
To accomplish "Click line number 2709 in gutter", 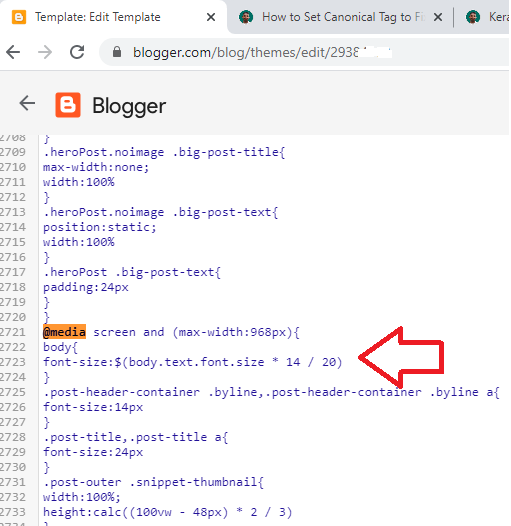I will pos(13,152).
